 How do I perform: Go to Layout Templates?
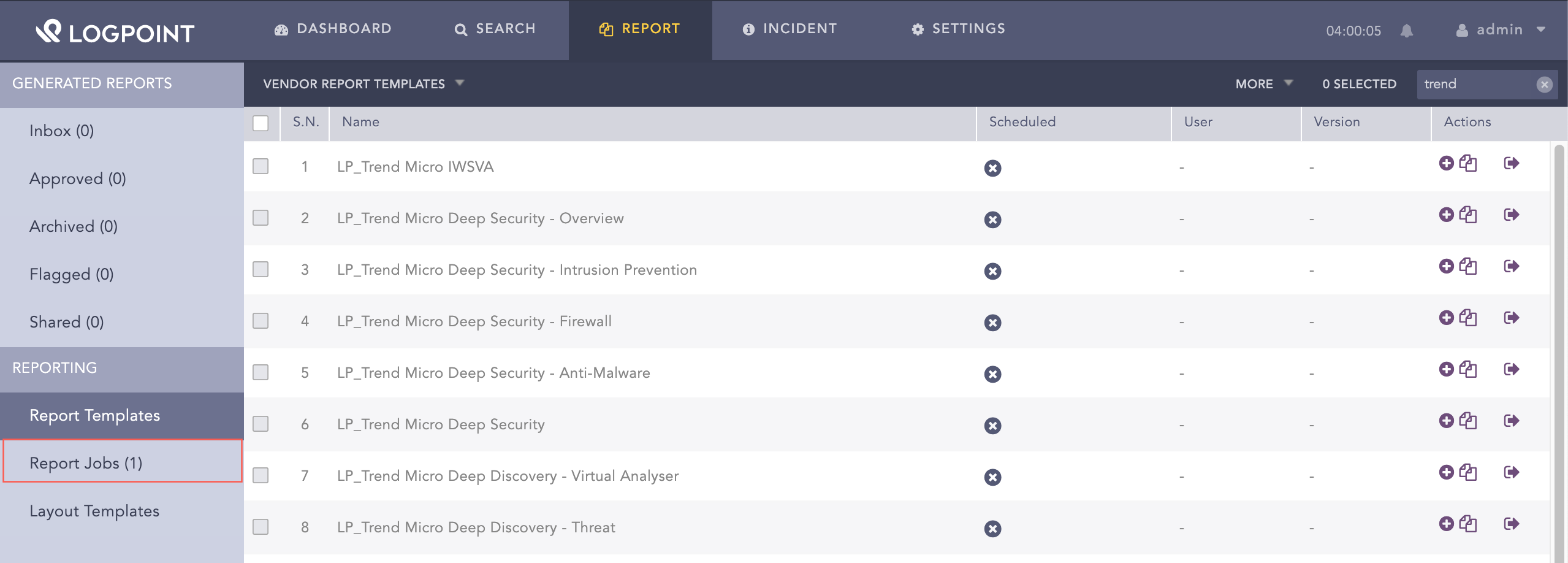94,510
